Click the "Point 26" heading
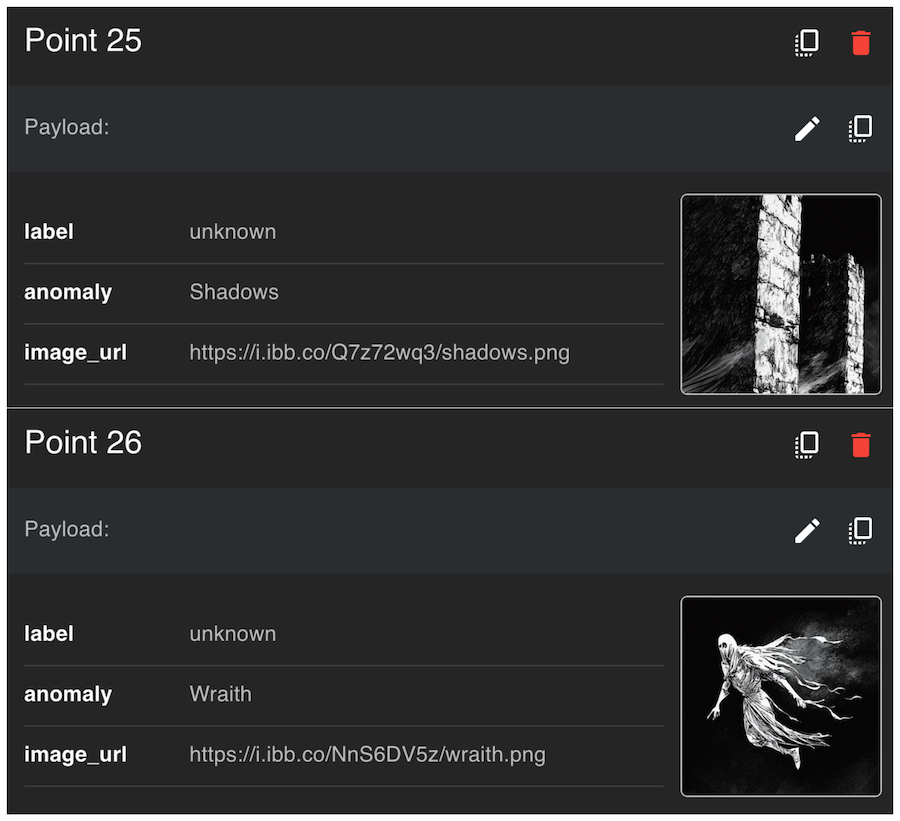This screenshot has height=821, width=900. (83, 443)
